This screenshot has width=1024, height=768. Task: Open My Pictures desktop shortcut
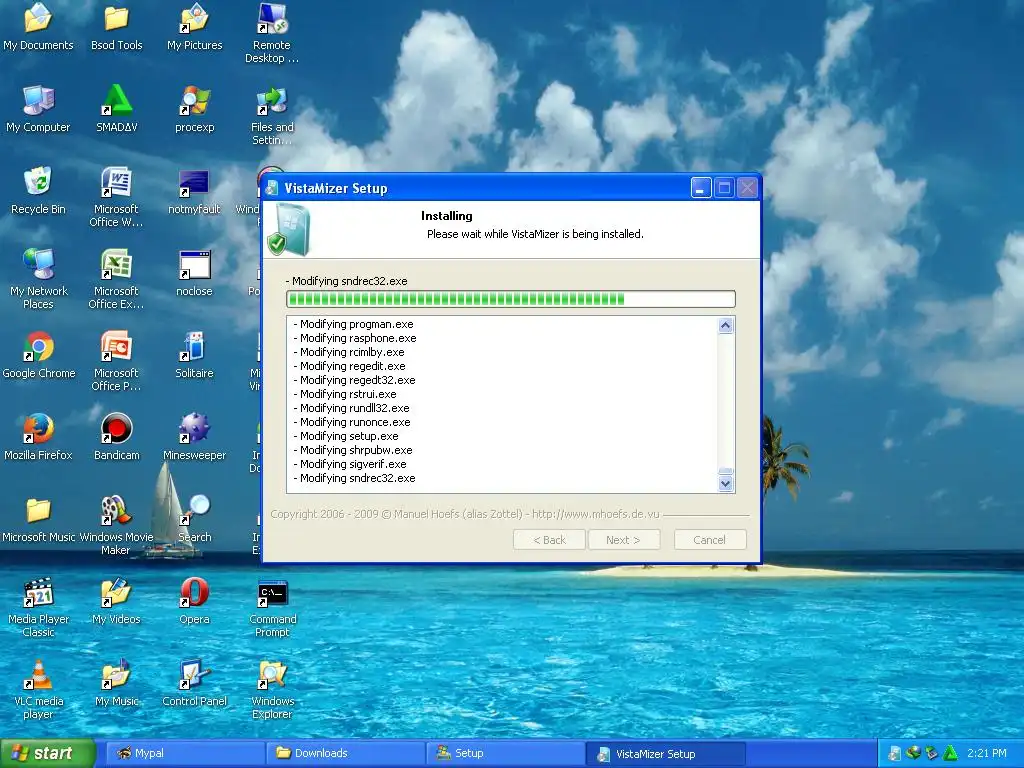195,27
